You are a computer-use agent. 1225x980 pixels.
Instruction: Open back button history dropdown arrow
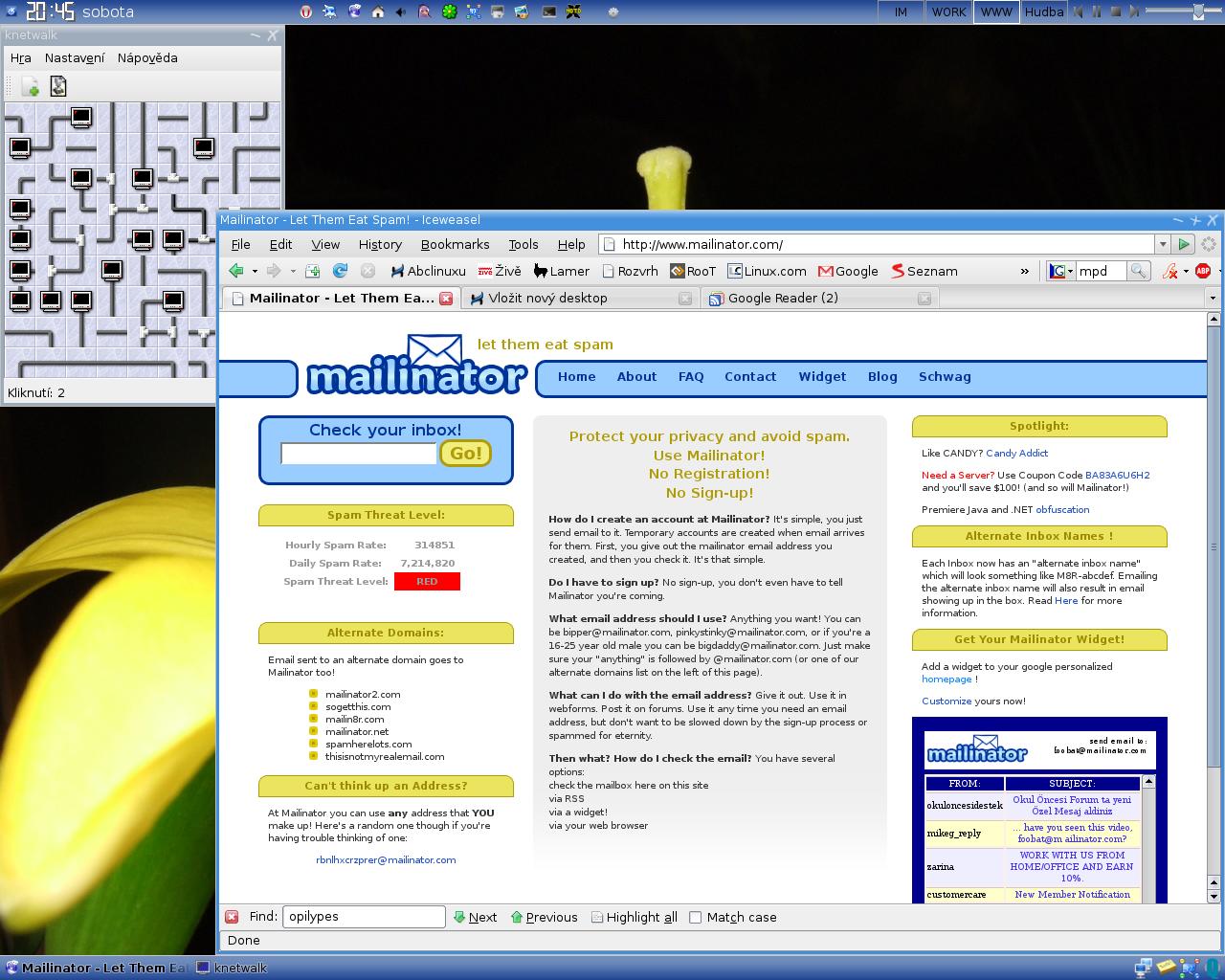(x=255, y=271)
